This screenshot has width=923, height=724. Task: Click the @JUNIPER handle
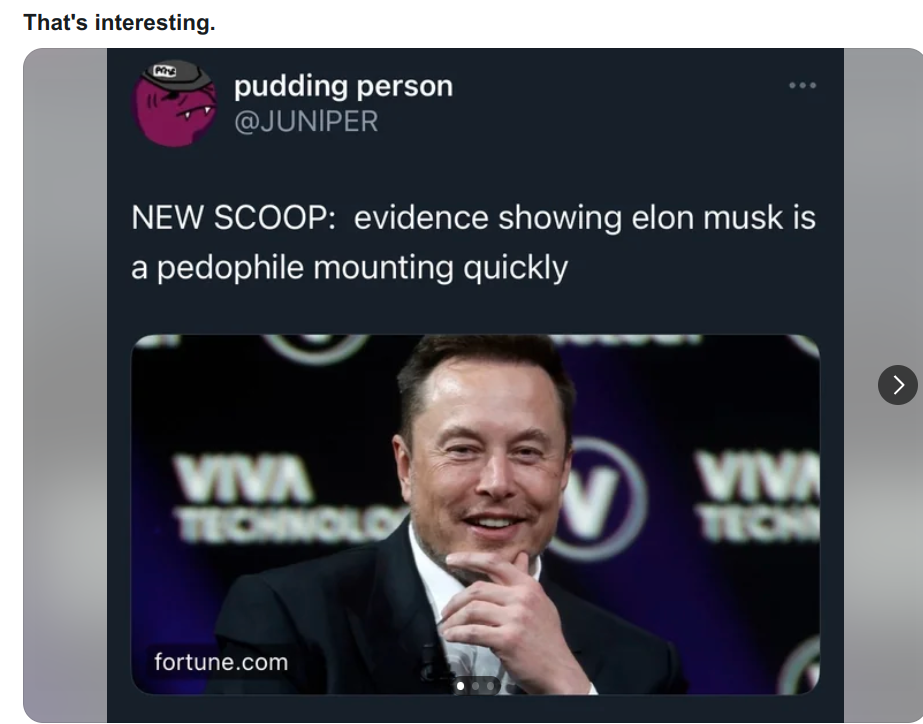[x=306, y=121]
